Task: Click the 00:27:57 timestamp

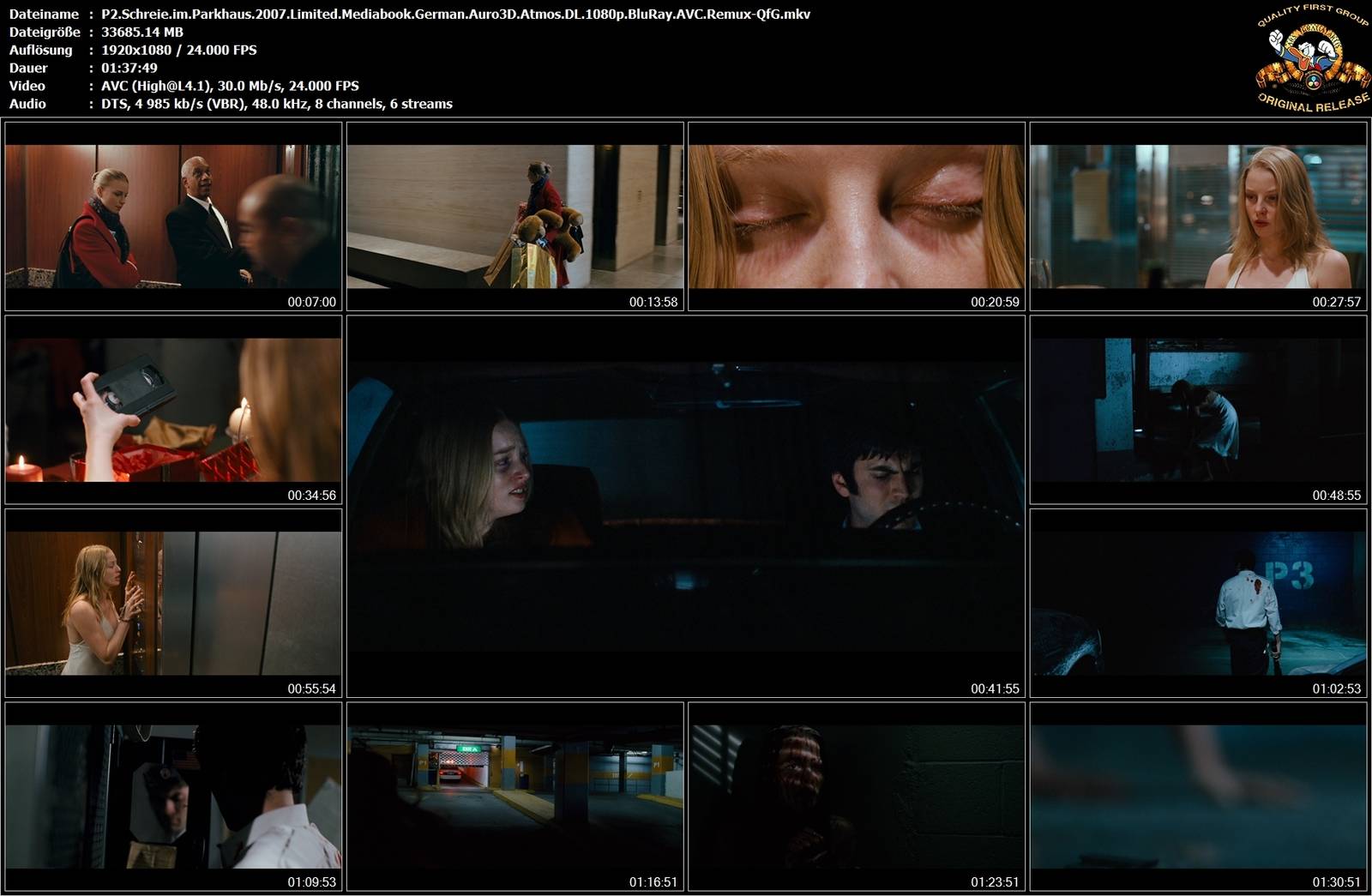Action: tap(1337, 302)
